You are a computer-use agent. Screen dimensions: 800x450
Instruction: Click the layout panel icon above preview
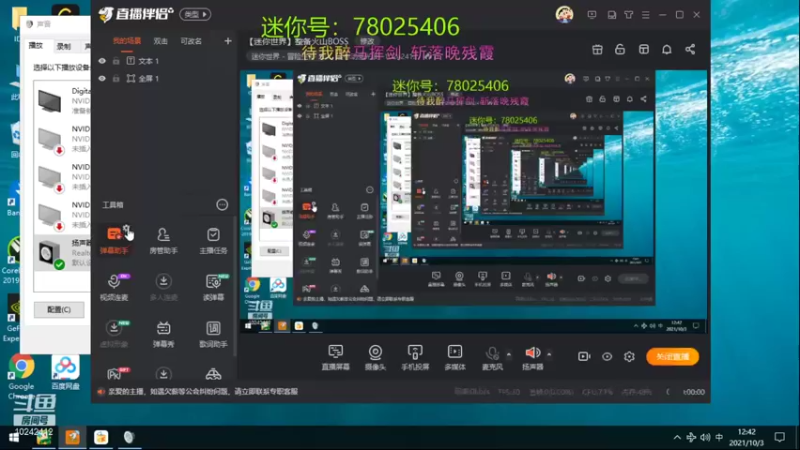(x=643, y=49)
